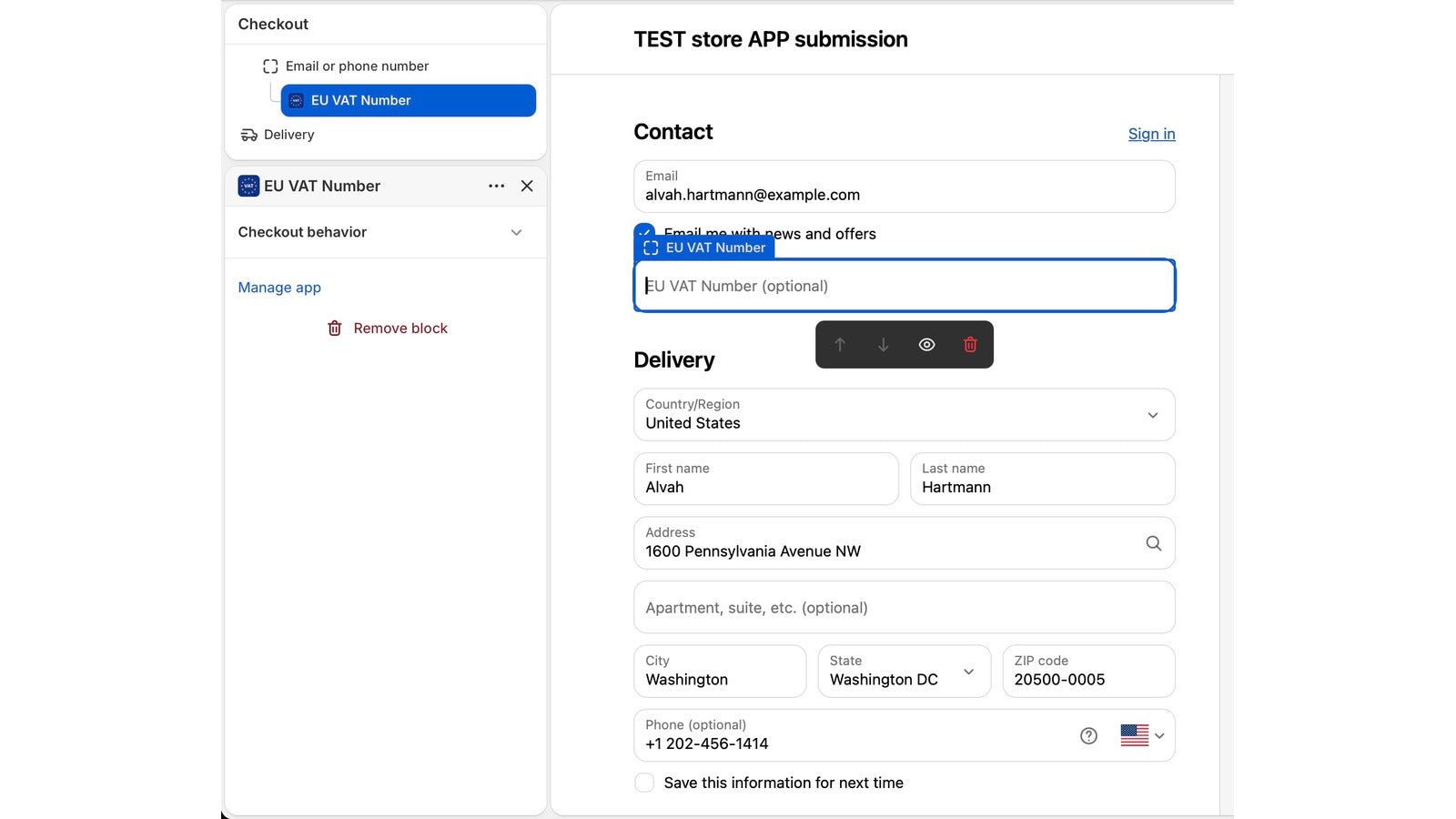The width and height of the screenshot is (1456, 819).
Task: Click the EU VAT Number block label tag
Action: click(704, 248)
